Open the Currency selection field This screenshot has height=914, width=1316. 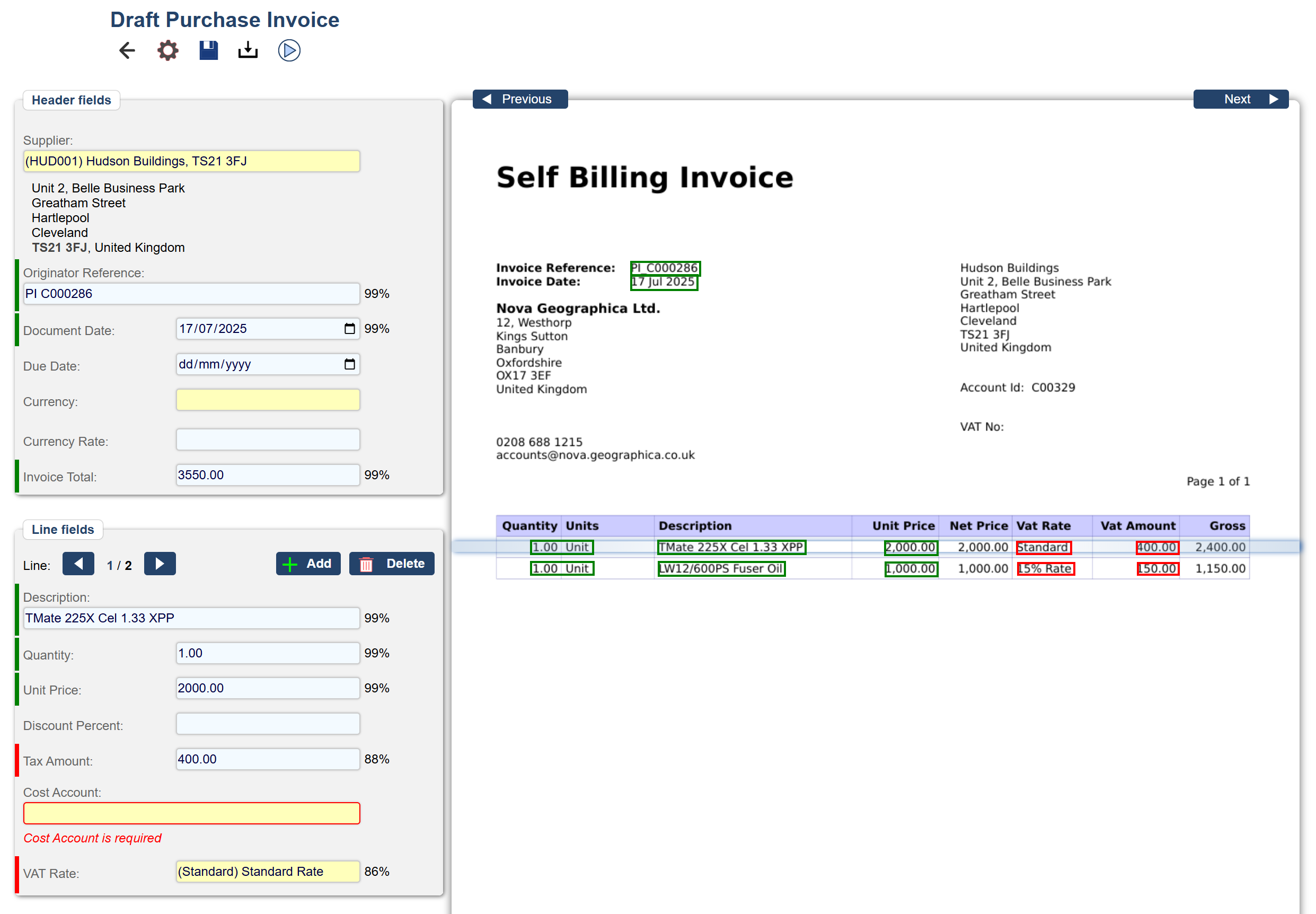point(267,400)
